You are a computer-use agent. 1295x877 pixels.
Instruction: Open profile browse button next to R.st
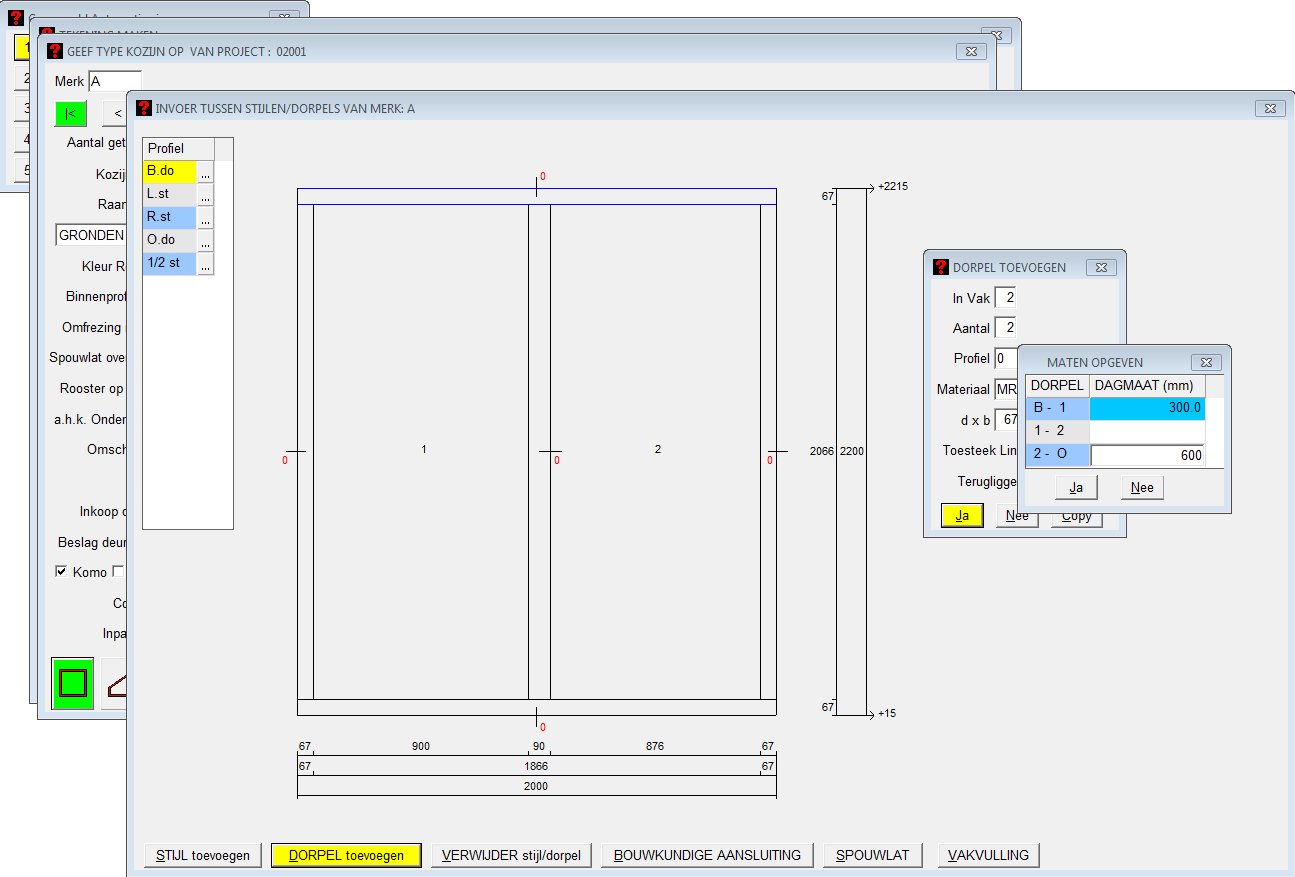(x=205, y=218)
